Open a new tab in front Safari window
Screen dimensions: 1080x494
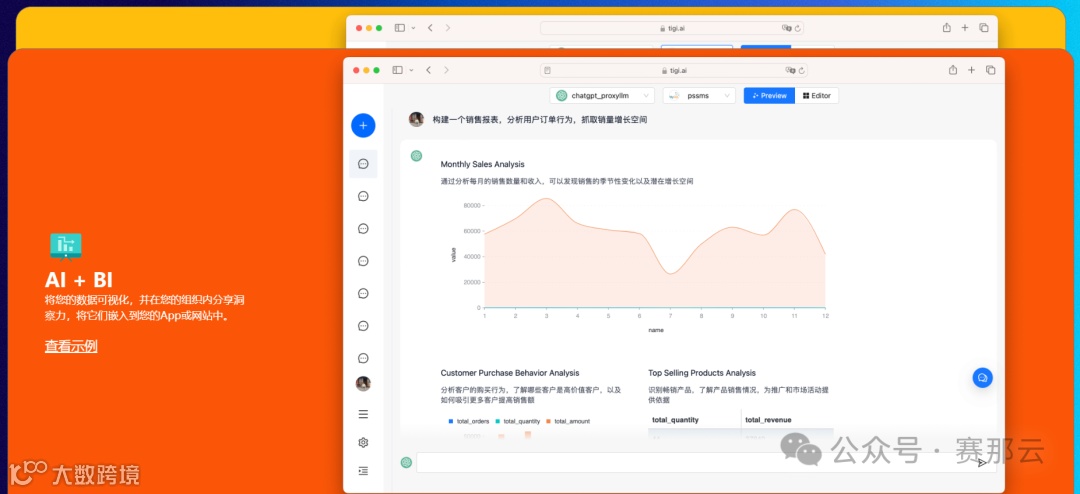coord(971,70)
